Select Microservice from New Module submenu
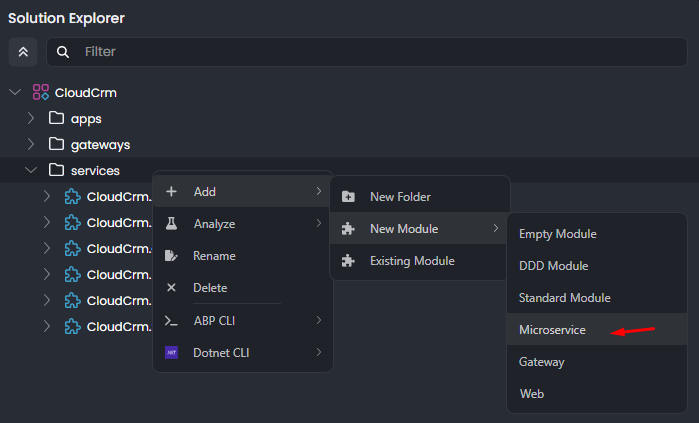Viewport: 699px width, 423px height. coord(552,330)
